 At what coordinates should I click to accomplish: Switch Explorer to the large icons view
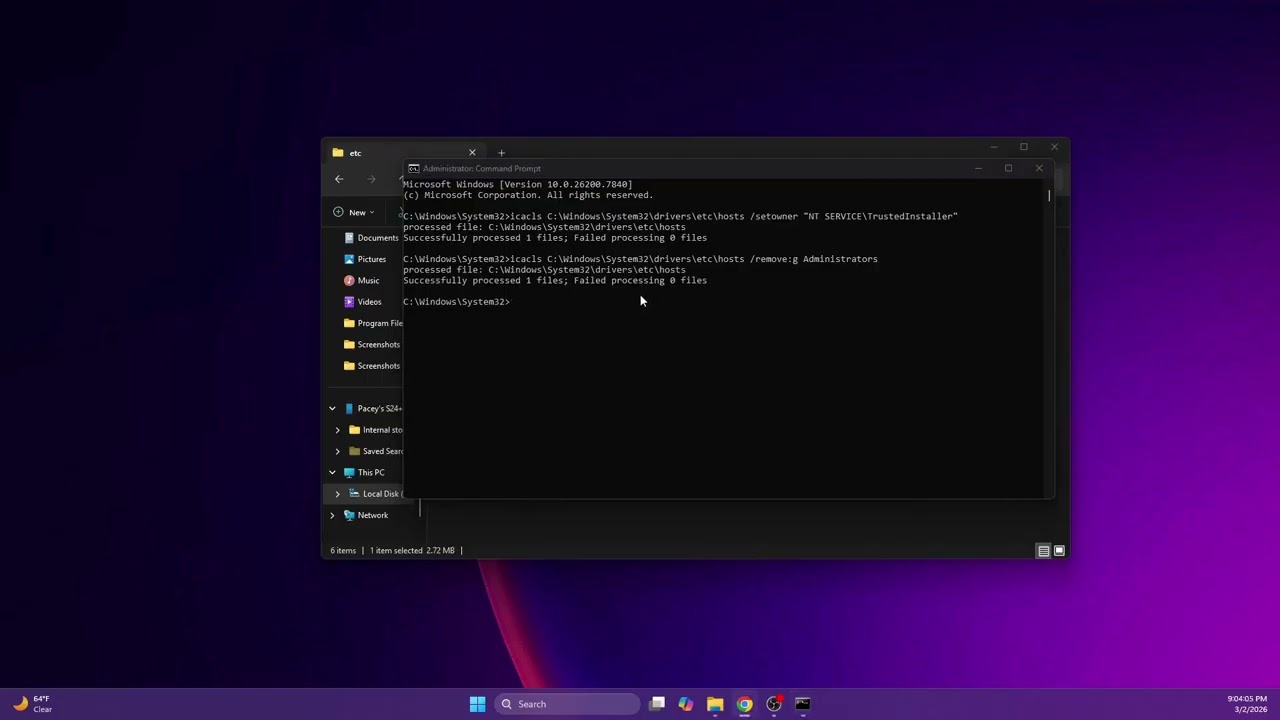tap(1059, 551)
